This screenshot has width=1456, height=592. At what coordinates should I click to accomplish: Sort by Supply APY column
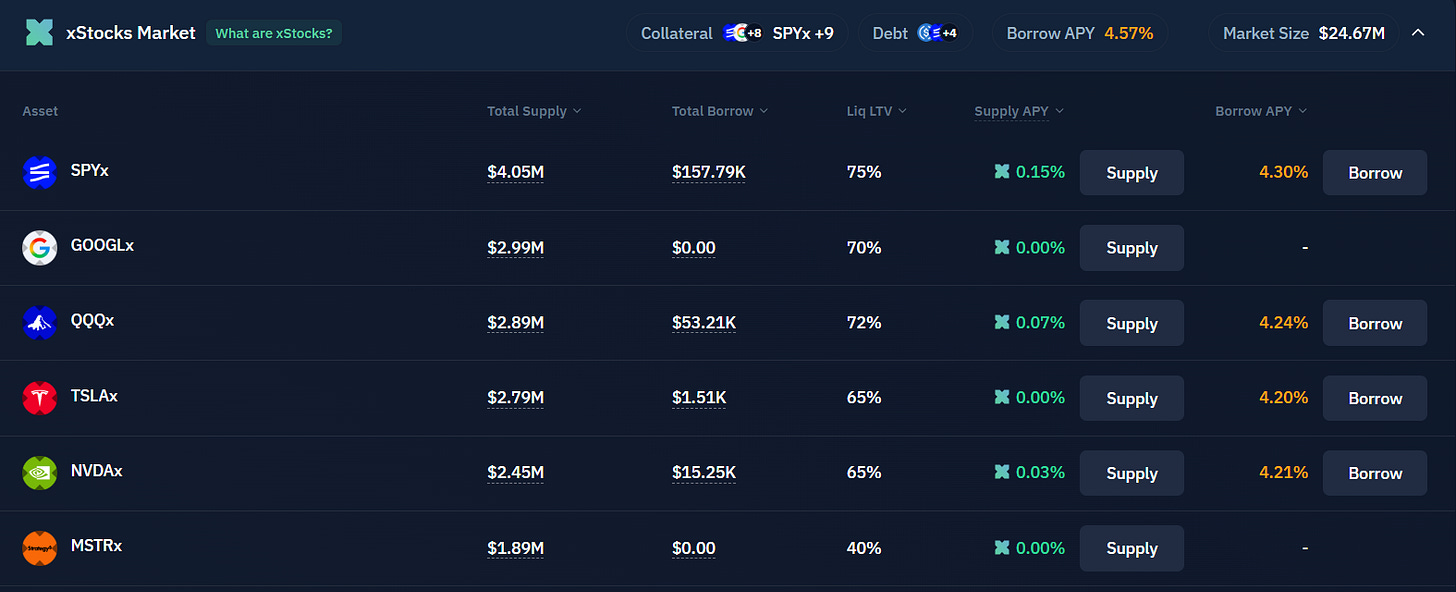click(1019, 111)
